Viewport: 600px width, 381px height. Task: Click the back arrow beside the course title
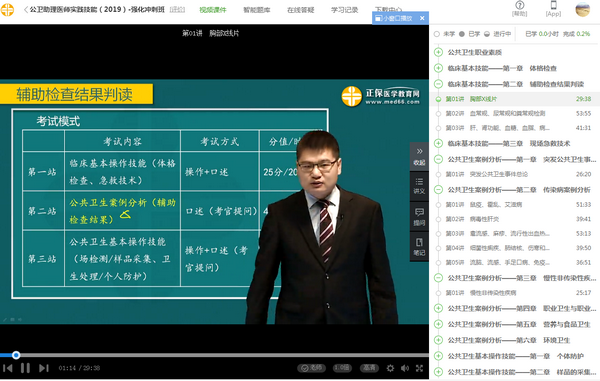(x=26, y=10)
